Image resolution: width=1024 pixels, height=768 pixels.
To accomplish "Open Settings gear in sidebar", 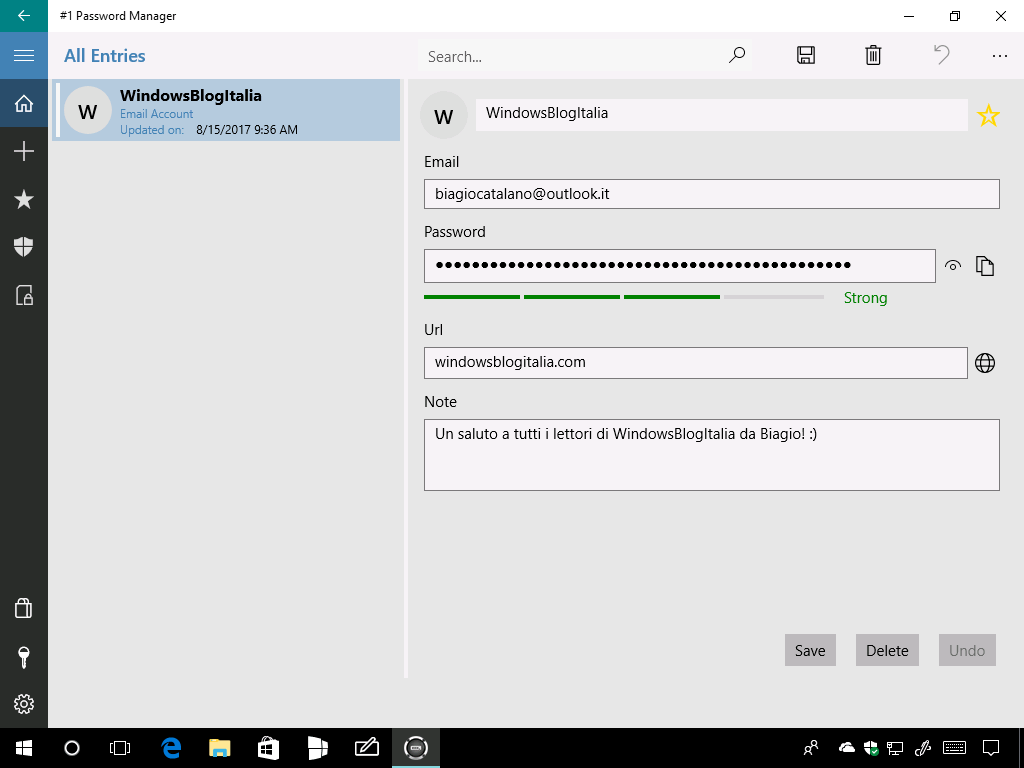I will 24,704.
